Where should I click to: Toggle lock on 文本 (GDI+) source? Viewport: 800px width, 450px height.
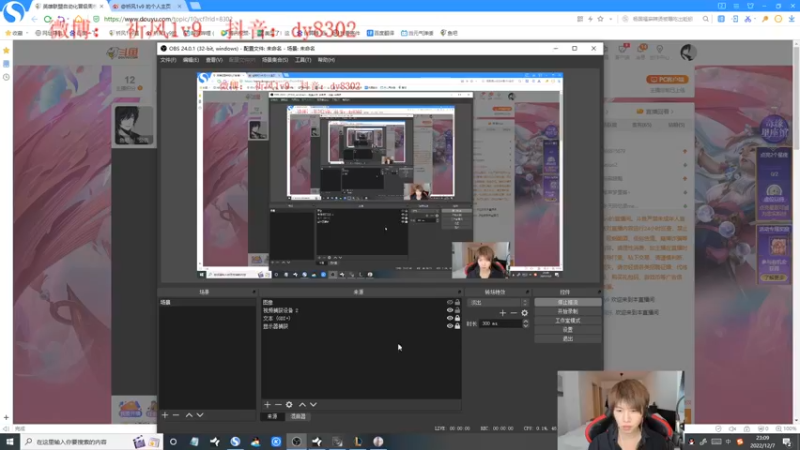458,318
